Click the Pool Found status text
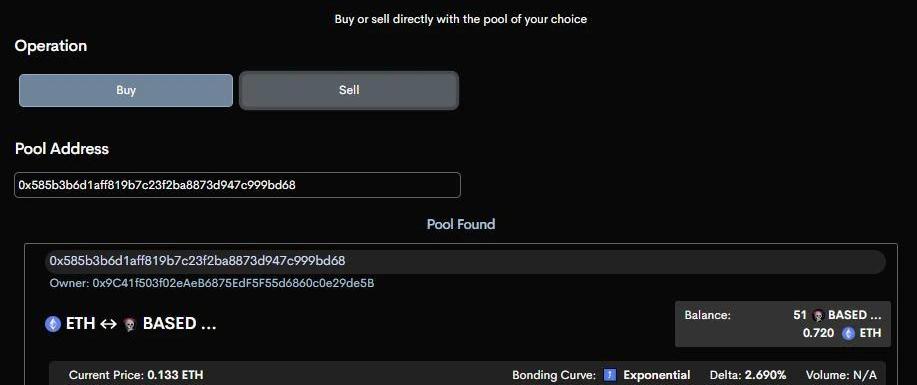The width and height of the screenshot is (917, 385). [461, 224]
